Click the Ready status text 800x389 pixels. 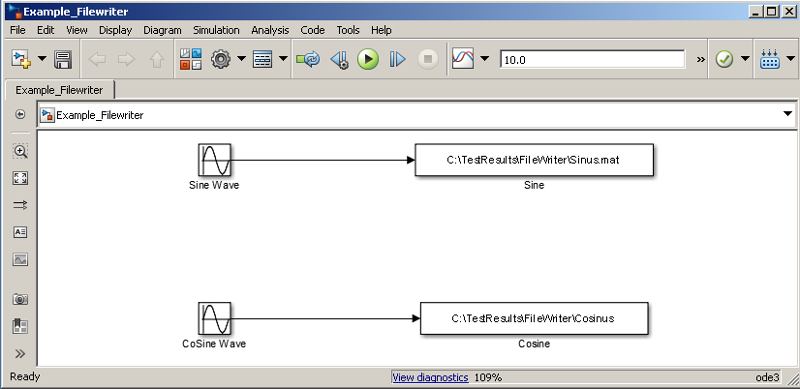25,377
